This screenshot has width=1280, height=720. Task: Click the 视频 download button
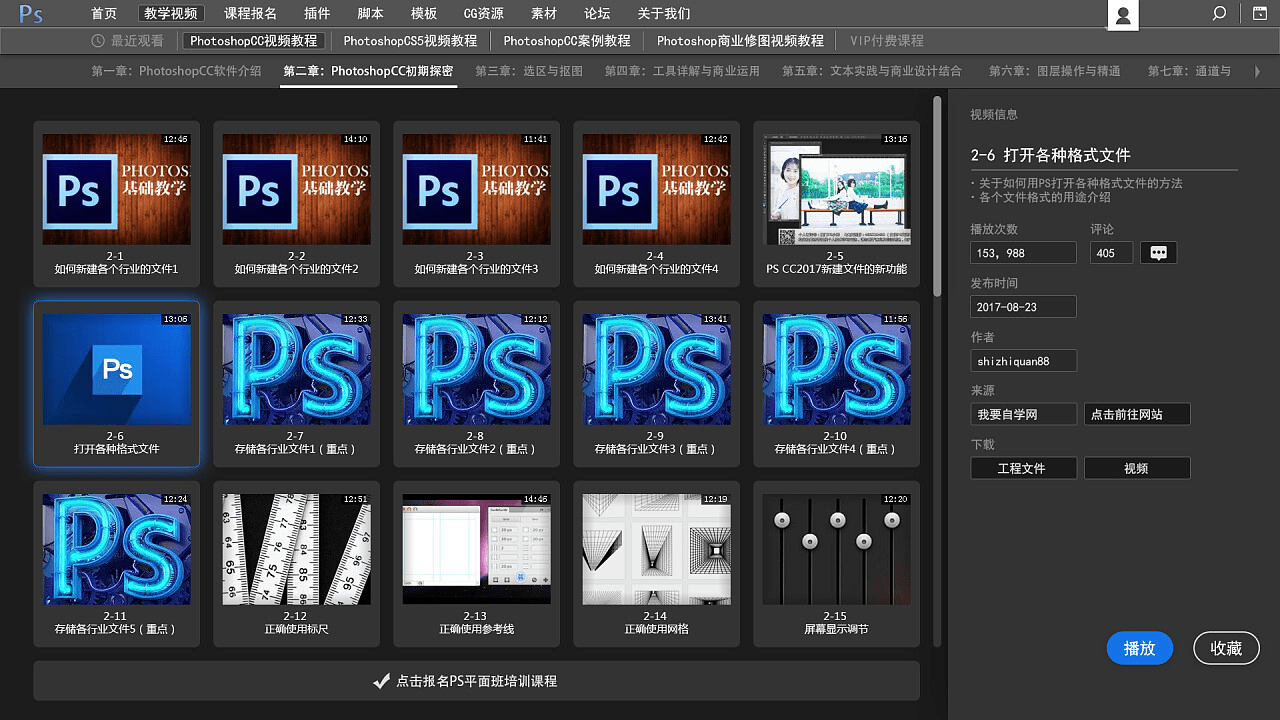click(x=1137, y=468)
